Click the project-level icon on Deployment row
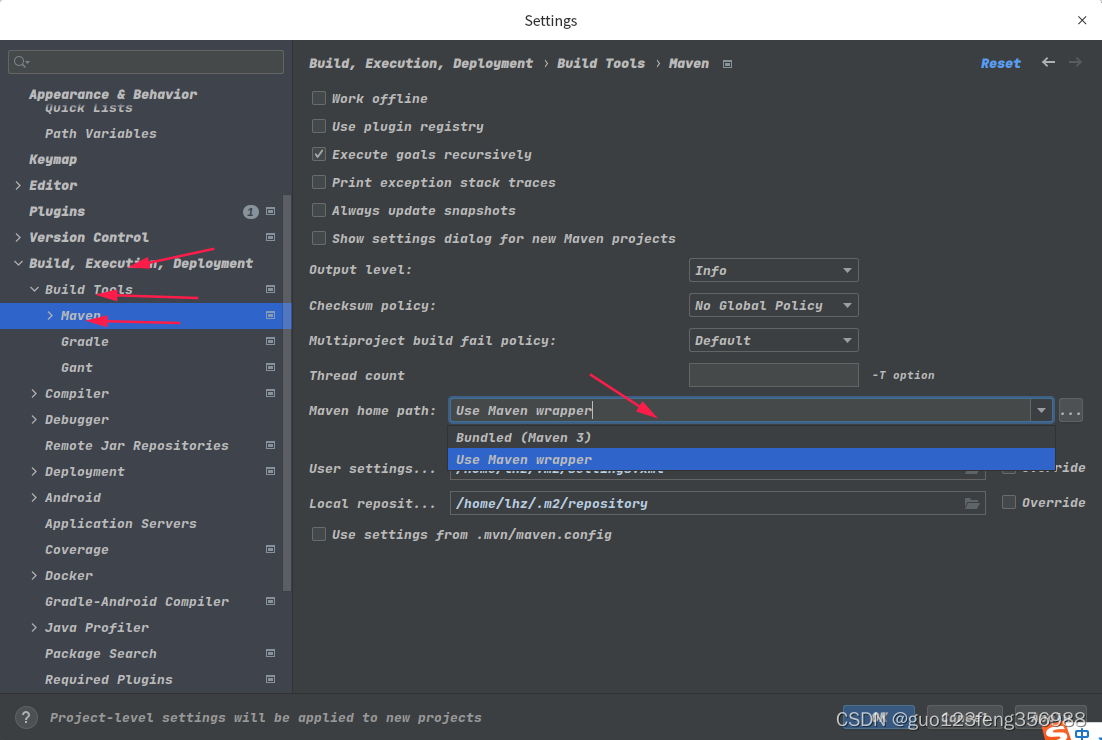The width and height of the screenshot is (1102, 740). click(x=270, y=471)
